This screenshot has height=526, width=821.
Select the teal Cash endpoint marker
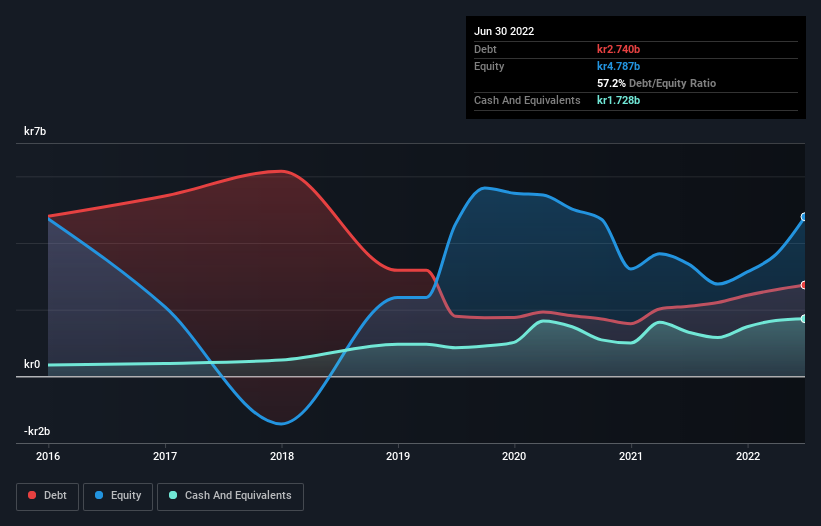tap(804, 319)
